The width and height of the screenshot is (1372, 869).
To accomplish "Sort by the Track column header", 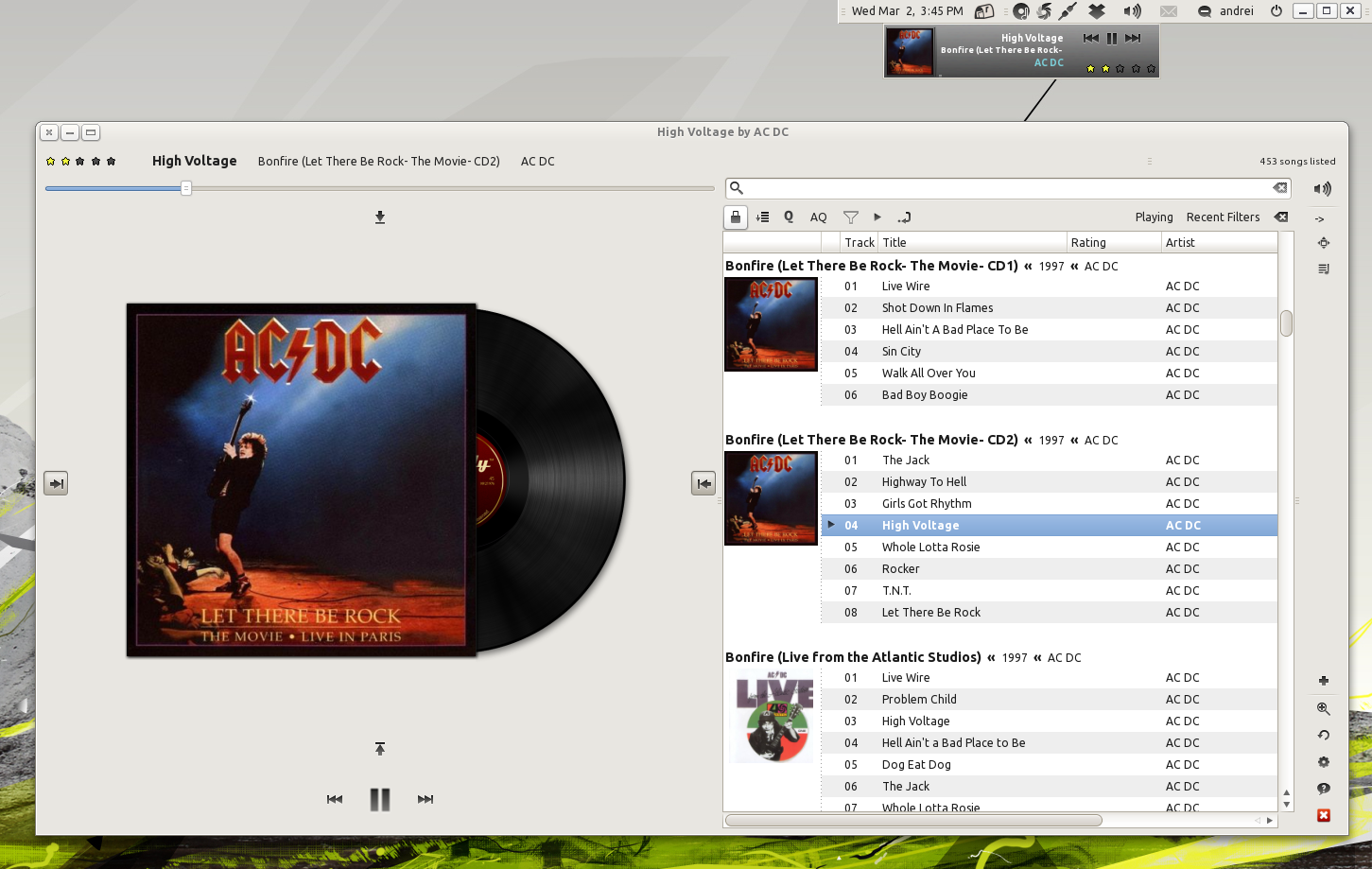I will click(860, 243).
